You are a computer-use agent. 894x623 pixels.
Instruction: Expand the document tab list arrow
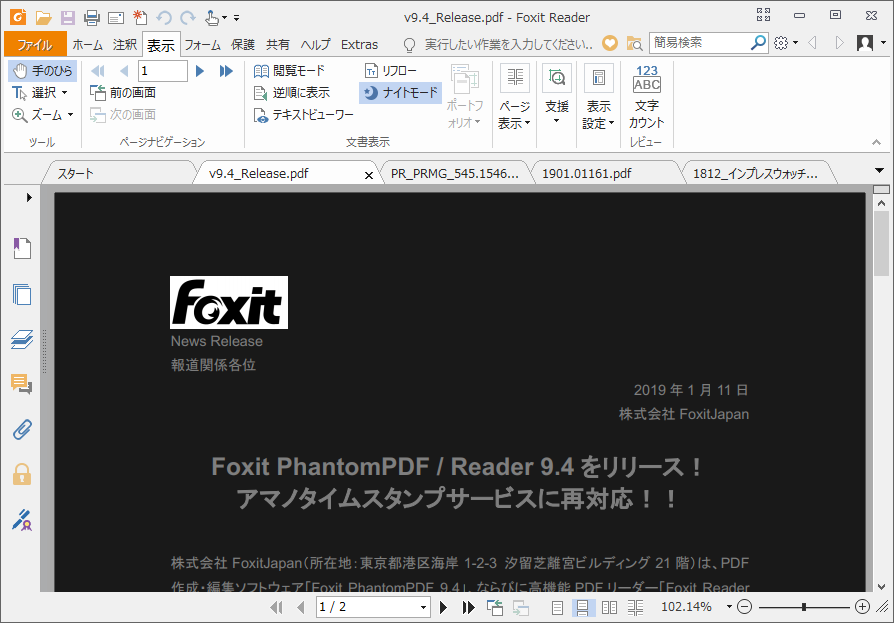pyautogui.click(x=879, y=170)
